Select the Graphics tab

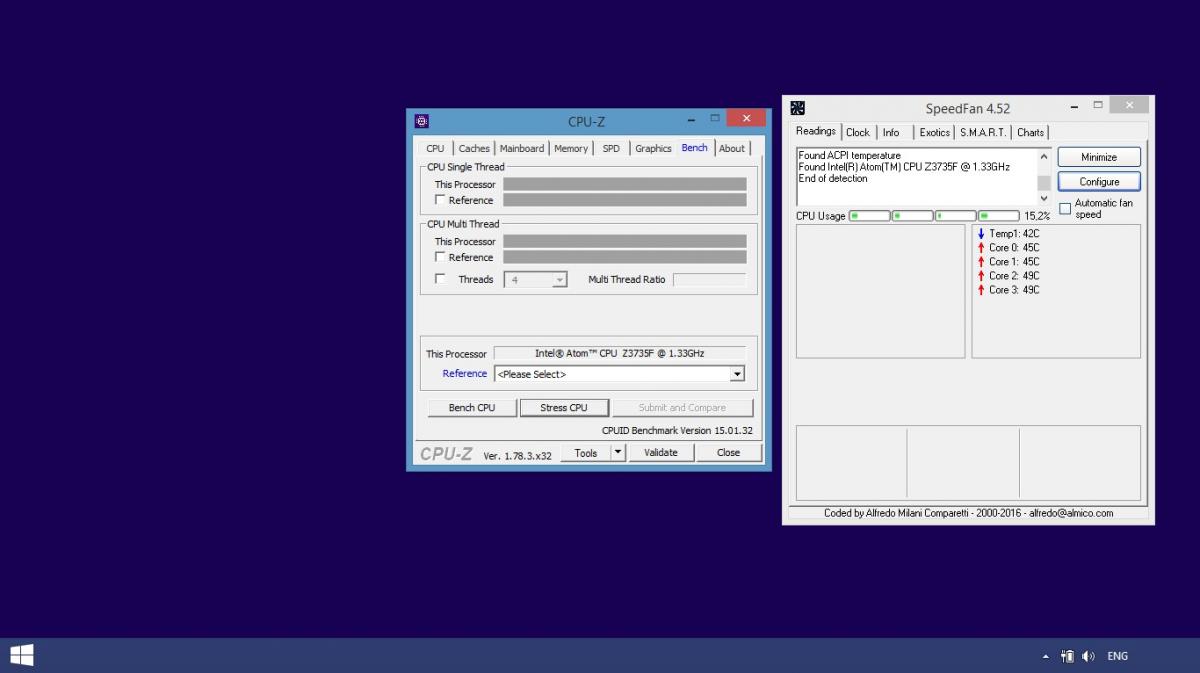coord(653,148)
